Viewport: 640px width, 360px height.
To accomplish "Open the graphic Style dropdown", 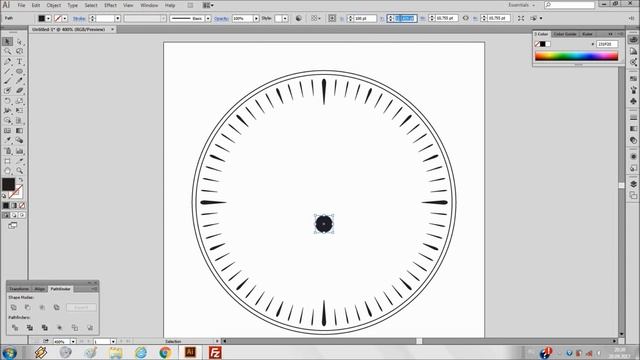I will click(285, 18).
